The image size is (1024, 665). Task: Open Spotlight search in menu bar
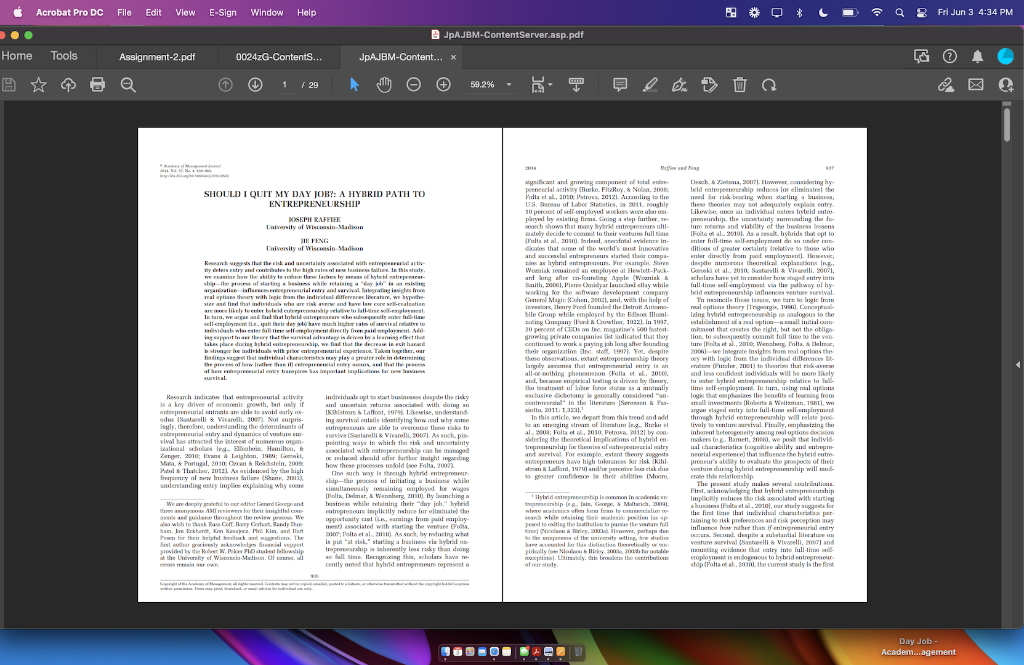pyautogui.click(x=899, y=12)
